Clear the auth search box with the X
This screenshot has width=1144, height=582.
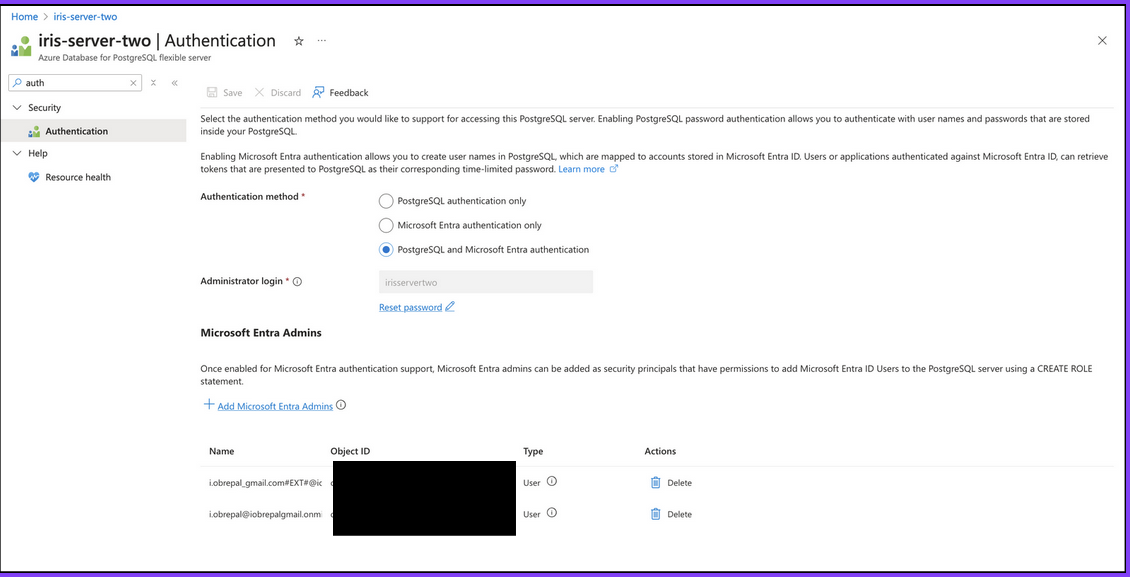133,83
